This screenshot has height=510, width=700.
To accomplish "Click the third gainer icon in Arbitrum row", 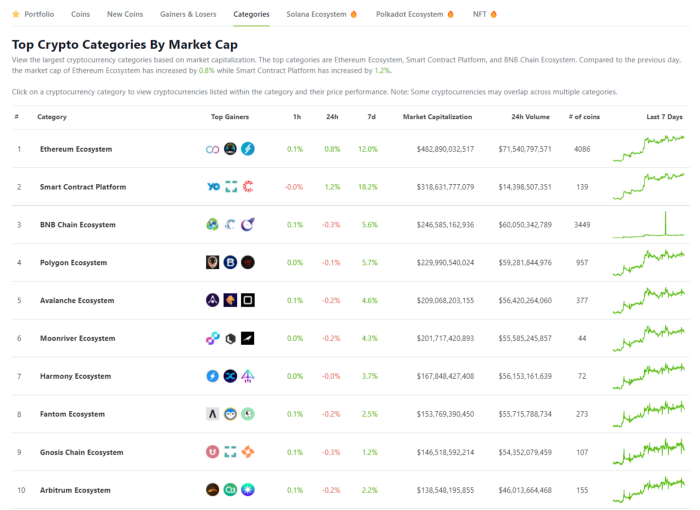I will click(x=248, y=490).
